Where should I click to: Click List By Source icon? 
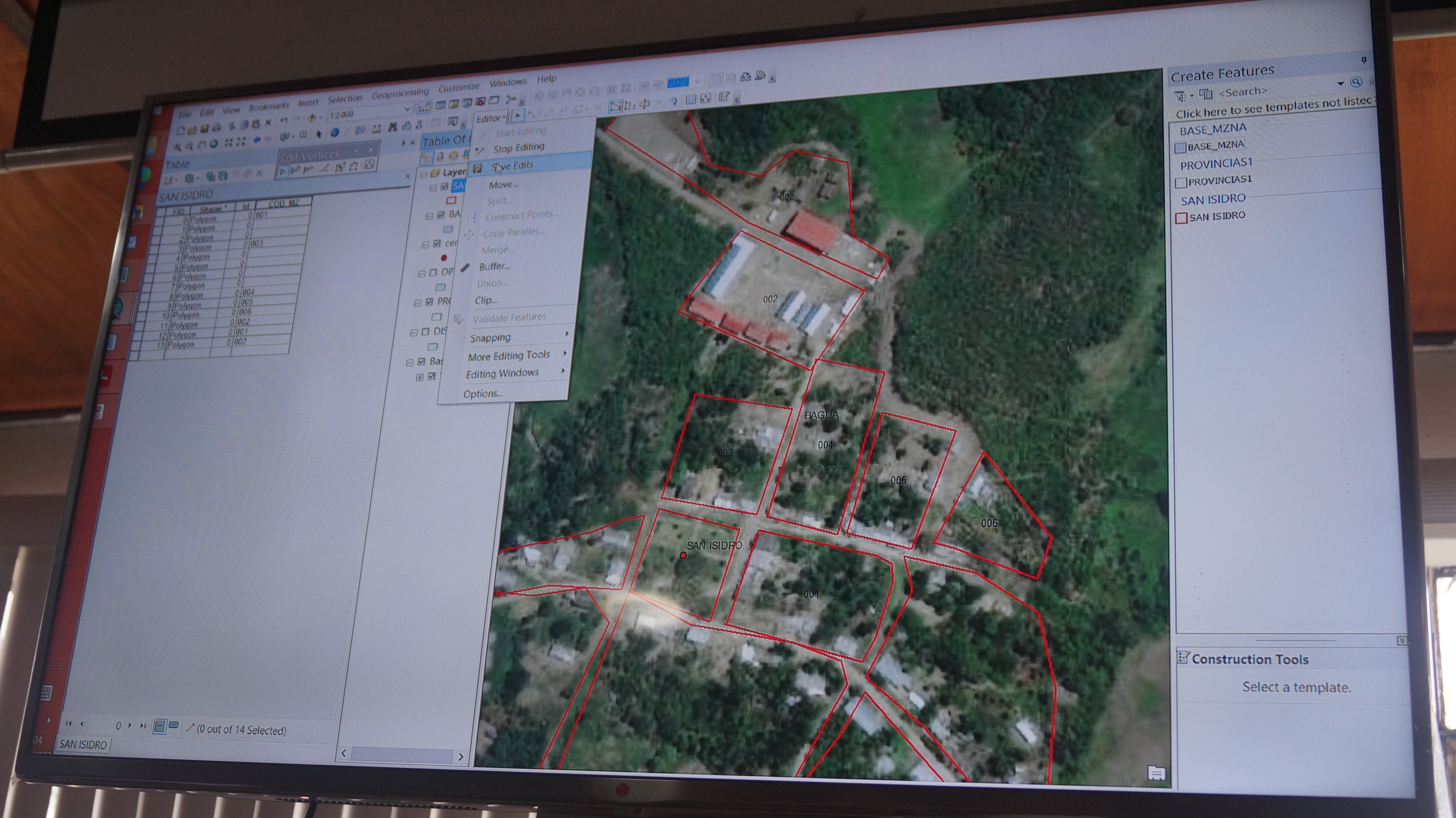tap(440, 157)
